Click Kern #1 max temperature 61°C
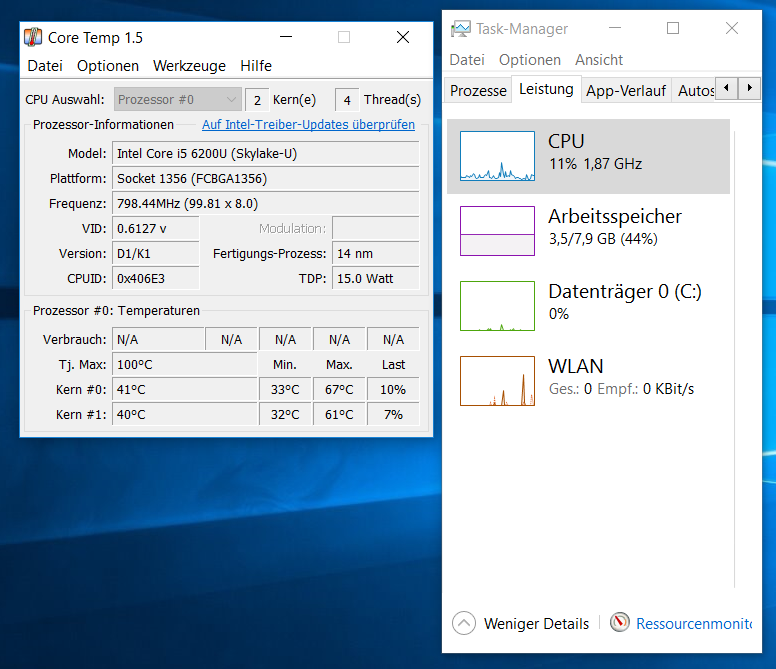The width and height of the screenshot is (776, 669). pyautogui.click(x=339, y=415)
